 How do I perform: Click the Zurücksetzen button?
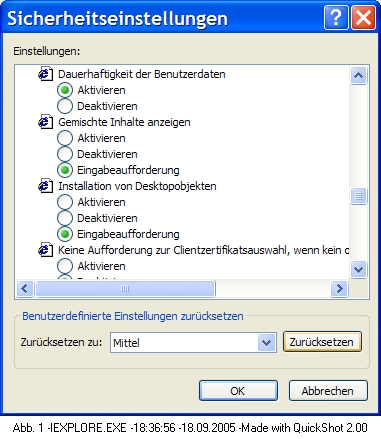pos(322,342)
